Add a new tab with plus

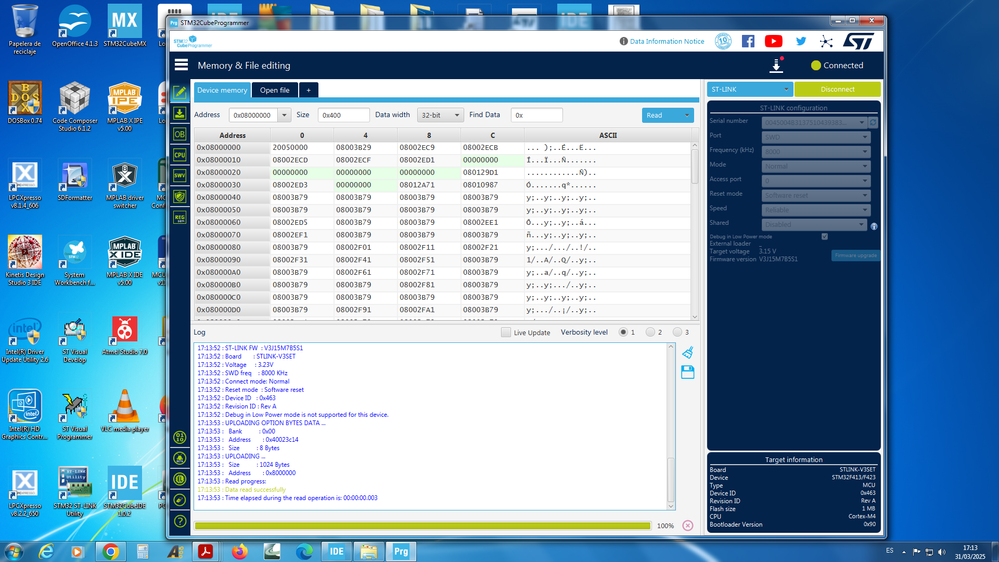[x=308, y=90]
